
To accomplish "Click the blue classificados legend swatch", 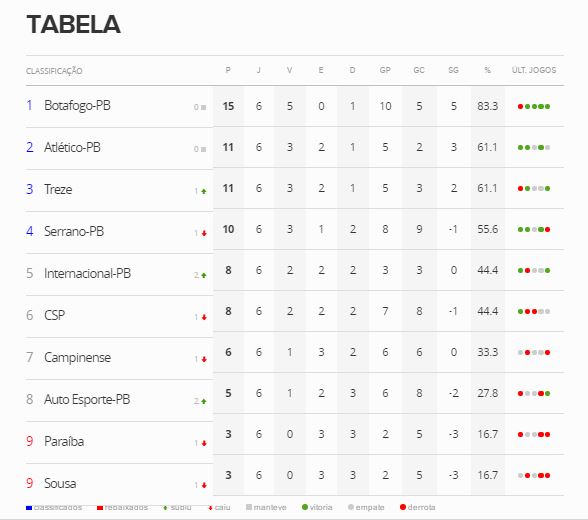I will tap(29, 508).
